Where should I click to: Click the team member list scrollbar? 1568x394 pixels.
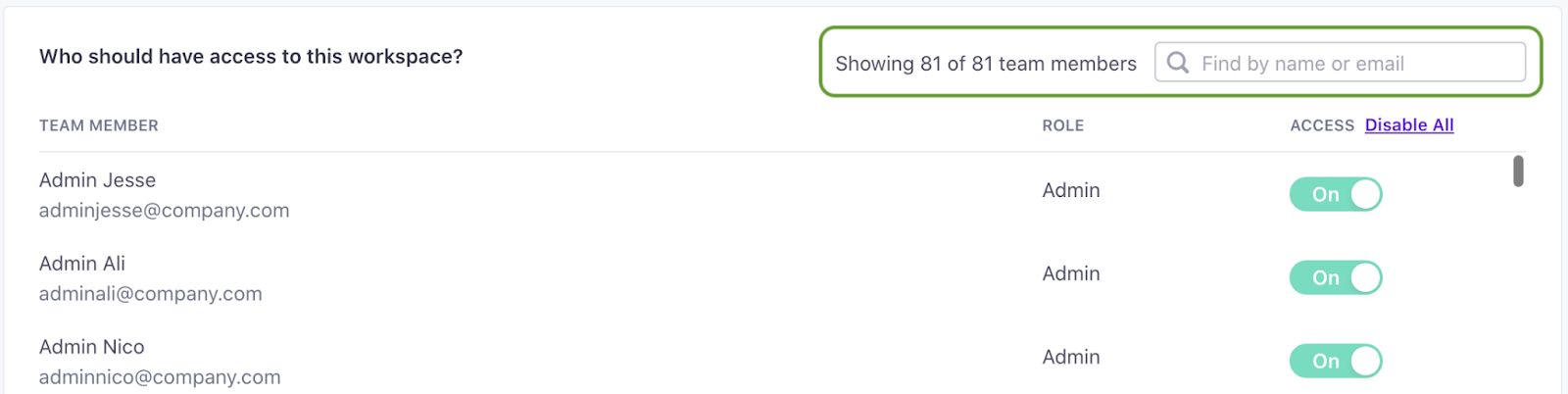click(1518, 172)
